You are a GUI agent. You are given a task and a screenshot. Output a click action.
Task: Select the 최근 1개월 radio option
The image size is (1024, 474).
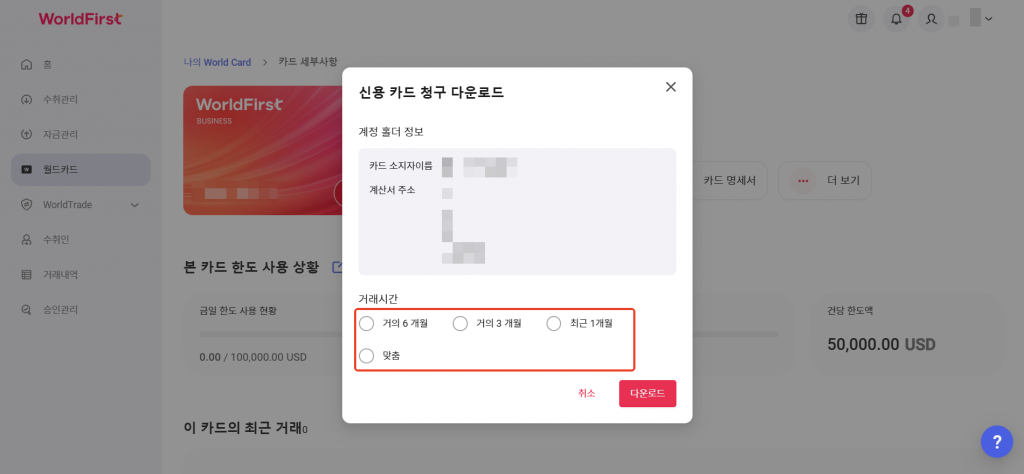(x=554, y=323)
